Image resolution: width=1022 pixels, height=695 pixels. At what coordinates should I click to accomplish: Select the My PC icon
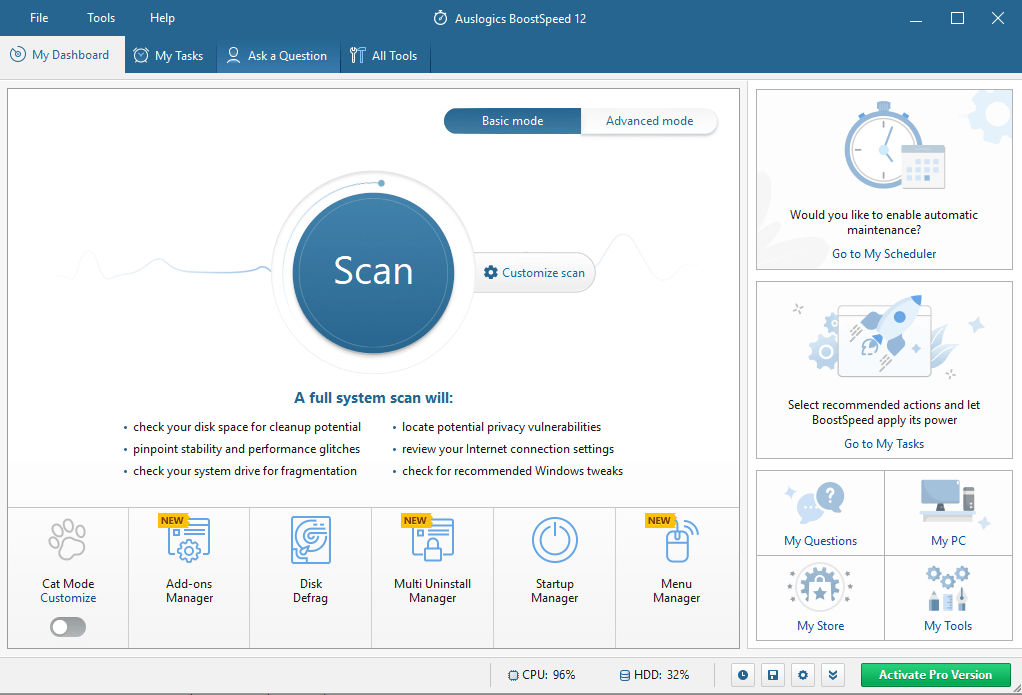(947, 512)
